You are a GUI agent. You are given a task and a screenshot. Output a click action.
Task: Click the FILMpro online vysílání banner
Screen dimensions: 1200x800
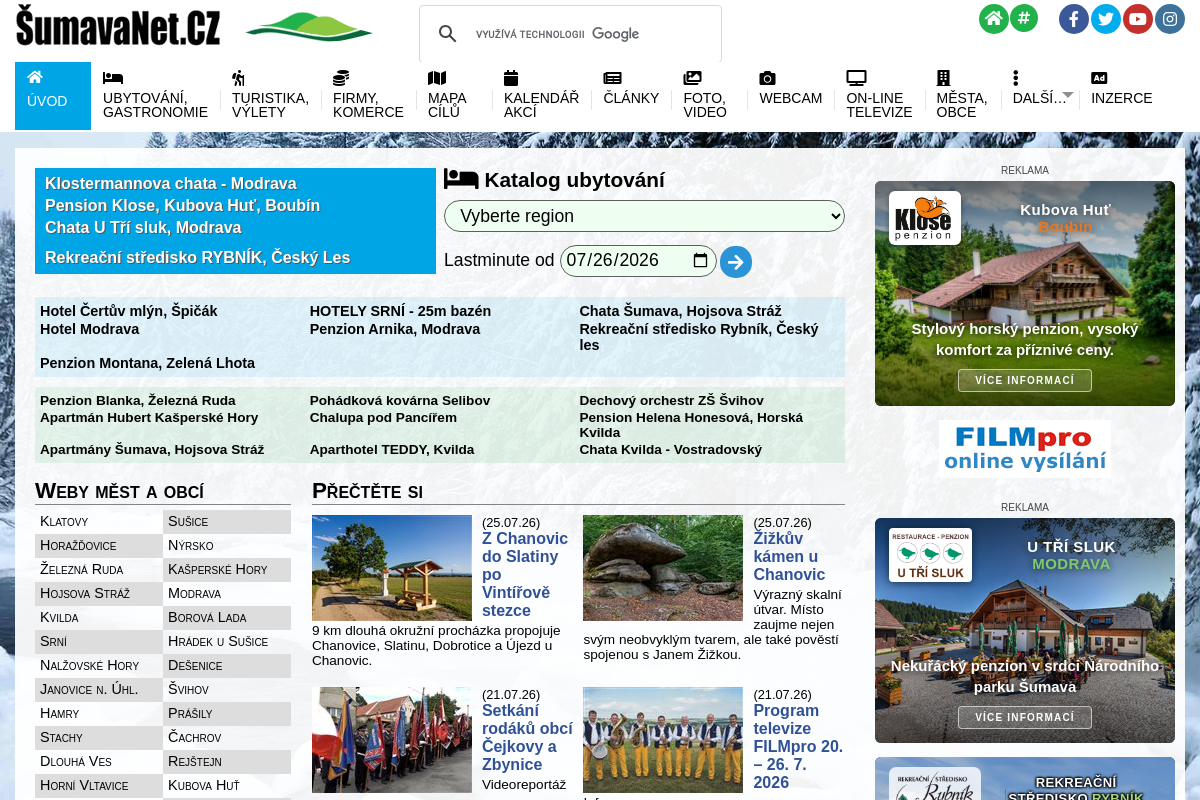1025,448
